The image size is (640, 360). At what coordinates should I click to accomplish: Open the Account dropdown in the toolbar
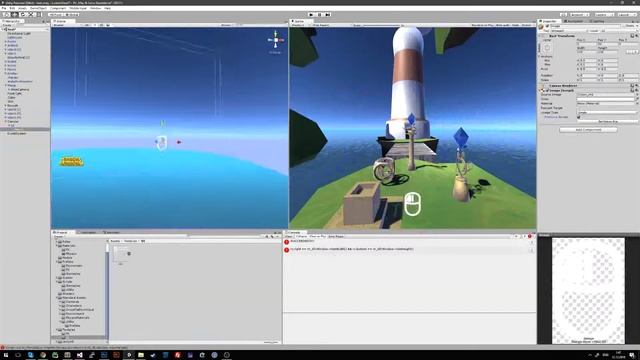(579, 15)
